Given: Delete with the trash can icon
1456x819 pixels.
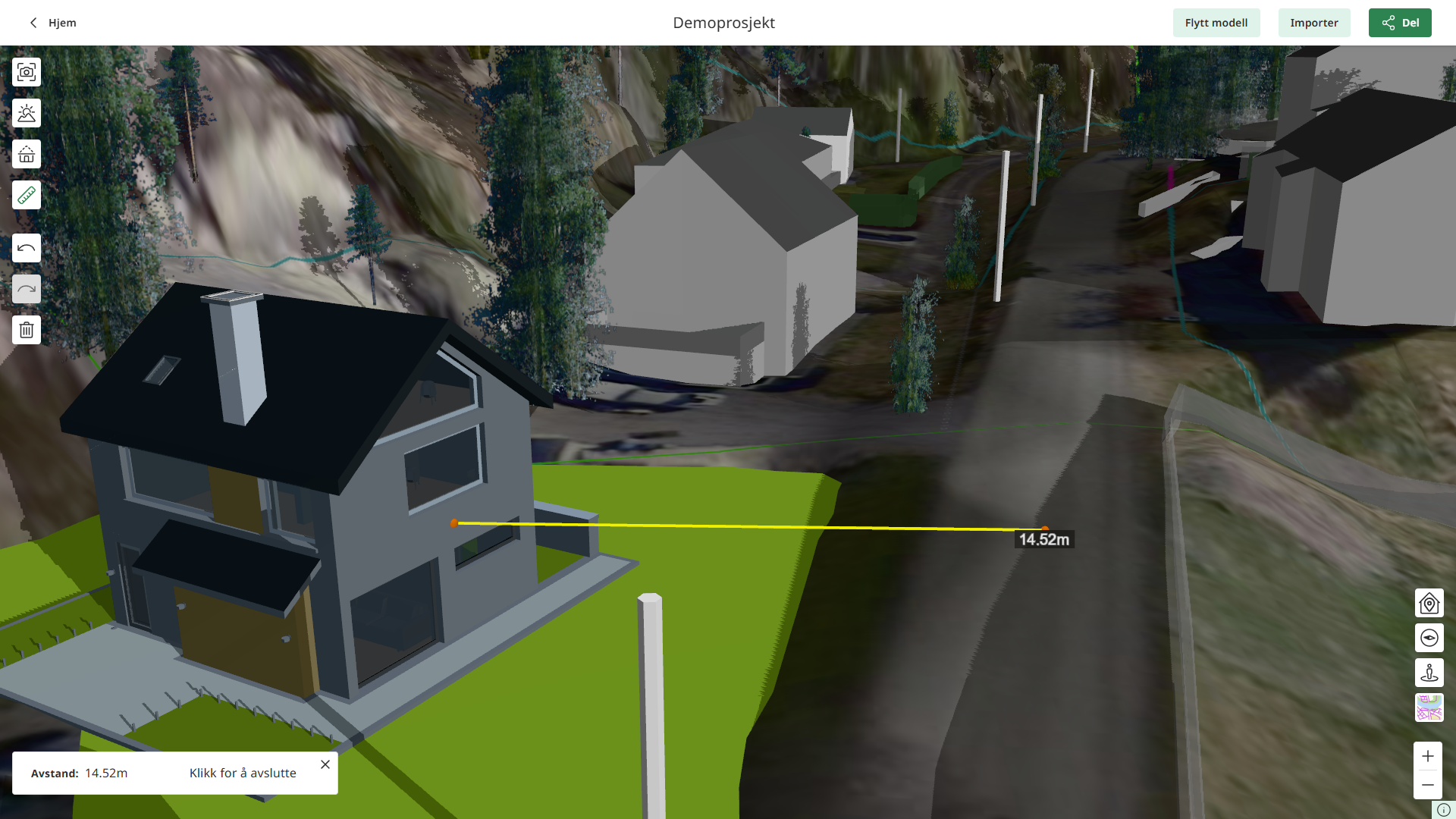Looking at the screenshot, I should [27, 330].
